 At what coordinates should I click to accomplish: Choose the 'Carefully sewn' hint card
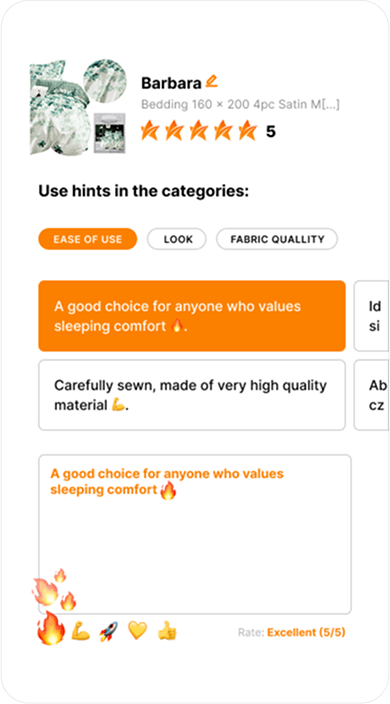(192, 395)
